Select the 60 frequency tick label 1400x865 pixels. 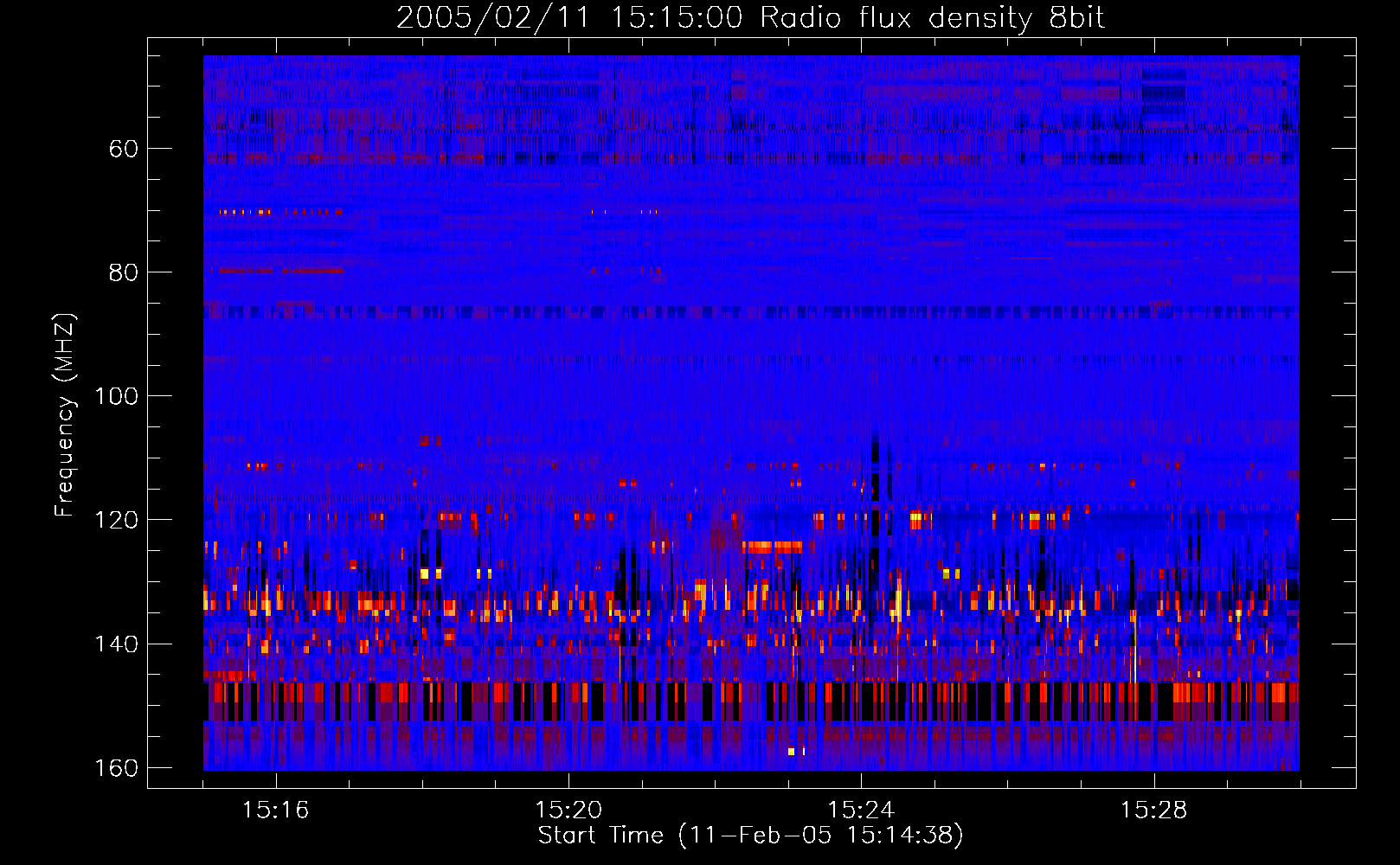point(124,149)
